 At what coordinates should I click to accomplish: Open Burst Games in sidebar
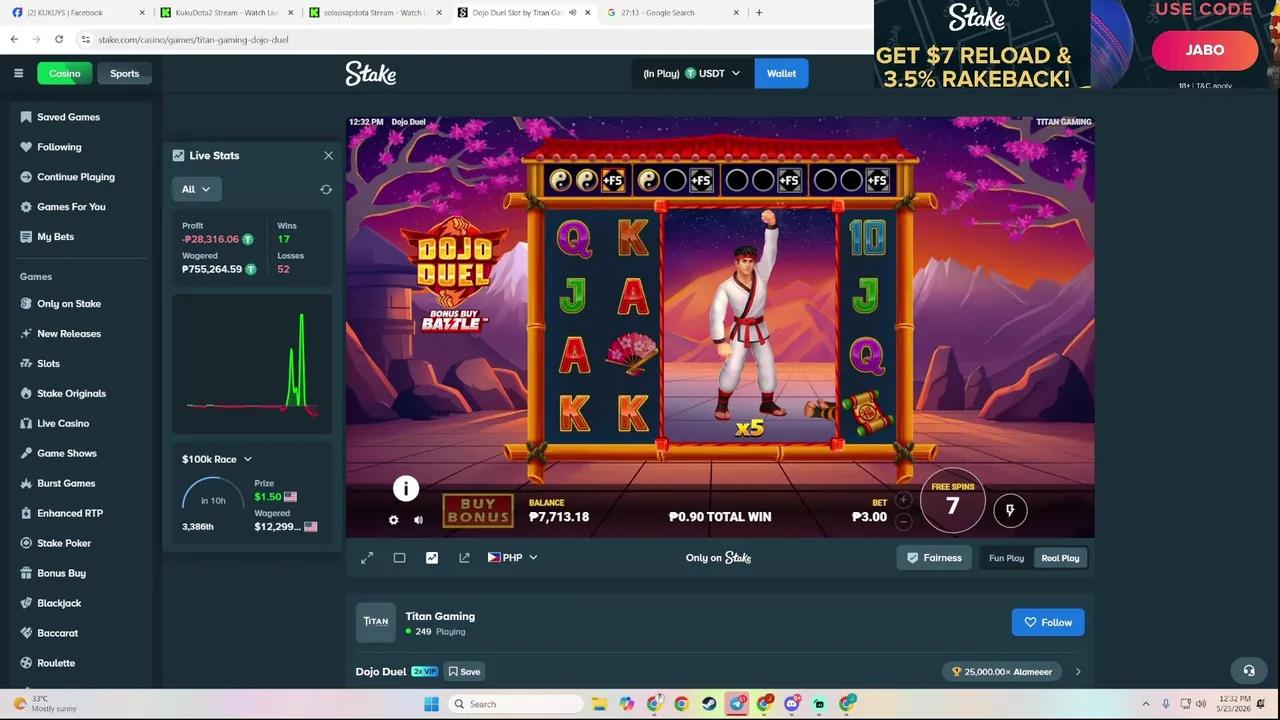[66, 484]
